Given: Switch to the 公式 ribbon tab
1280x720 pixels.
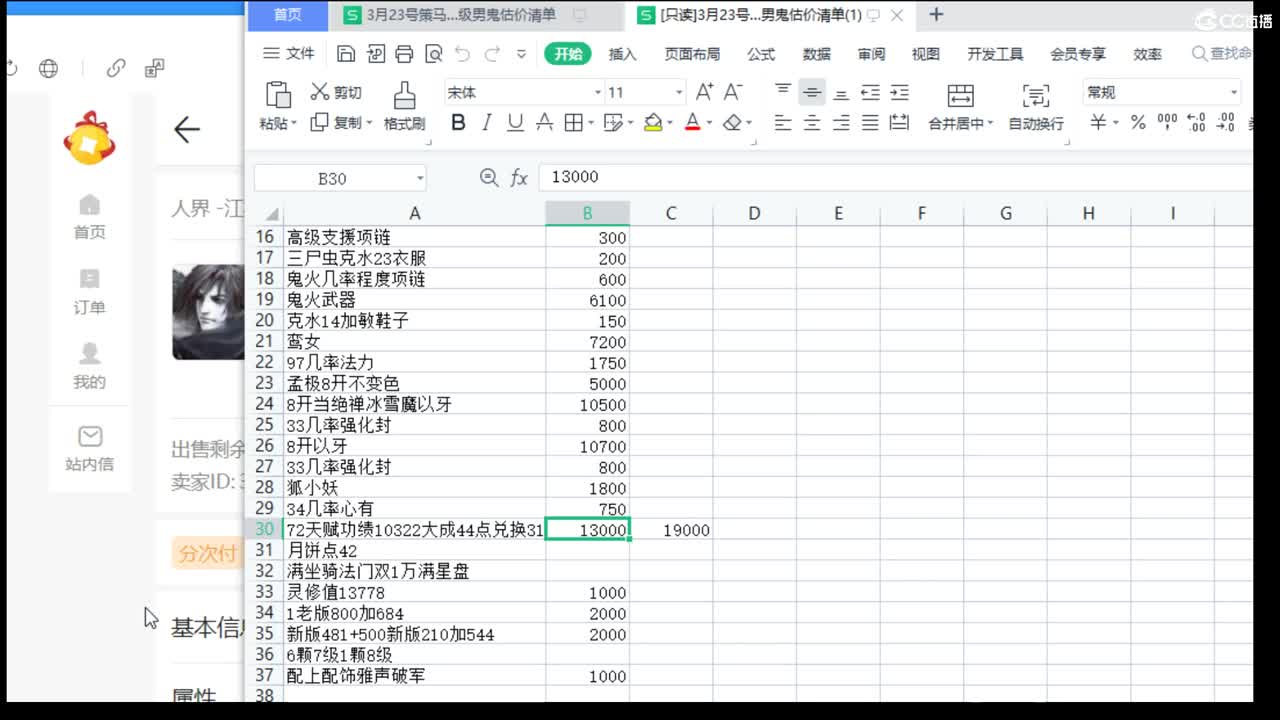Looking at the screenshot, I should click(760, 54).
